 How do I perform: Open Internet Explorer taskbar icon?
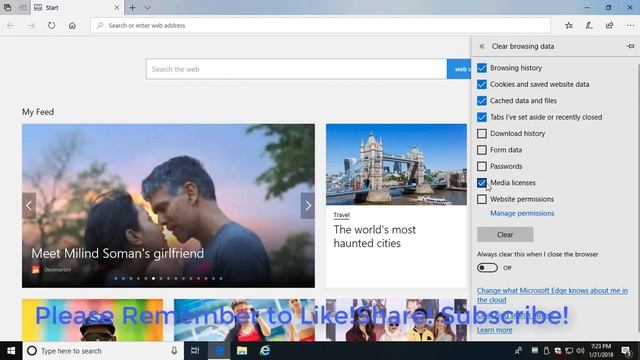tap(265, 351)
